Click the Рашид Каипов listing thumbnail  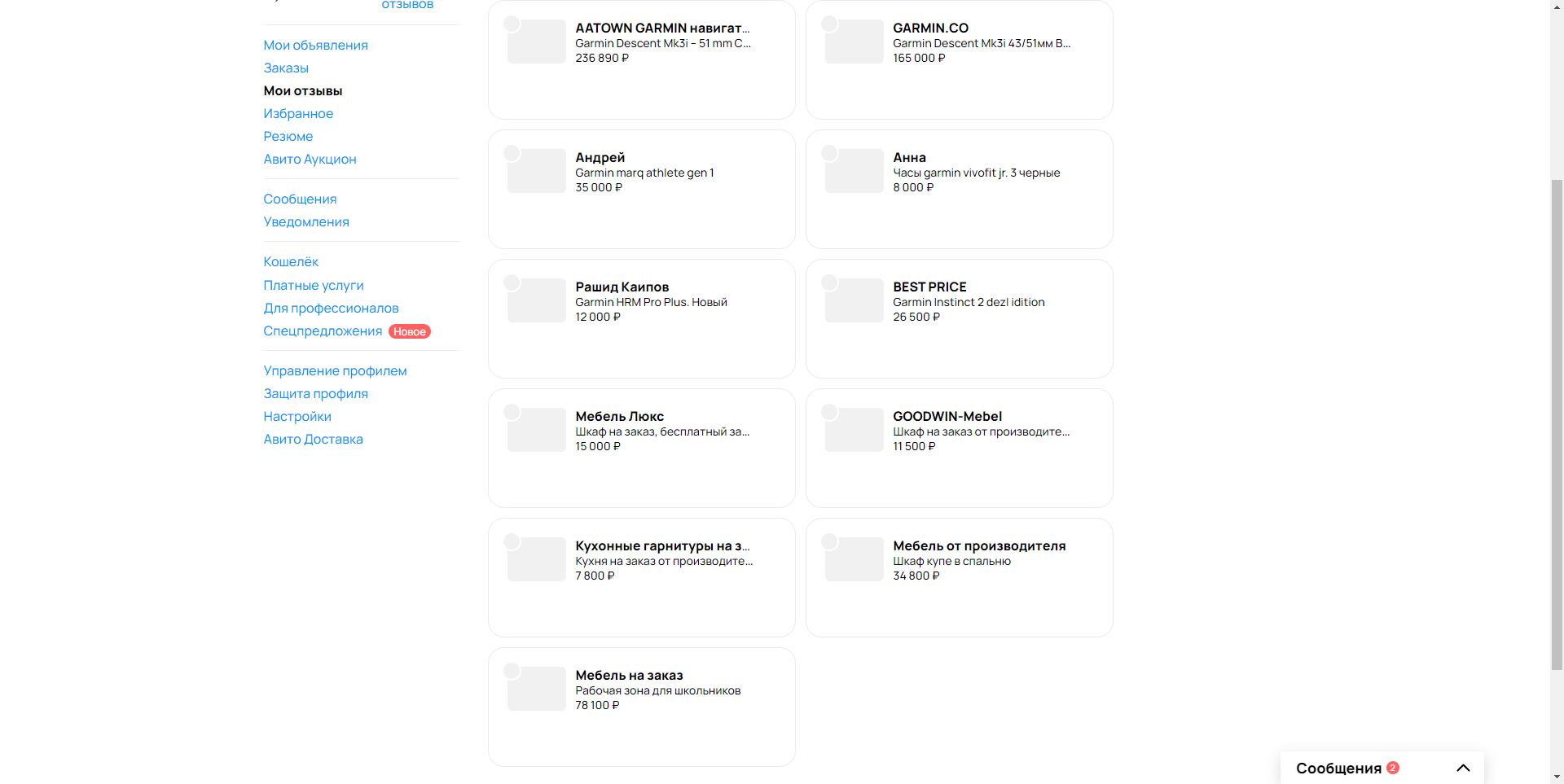[x=536, y=300]
